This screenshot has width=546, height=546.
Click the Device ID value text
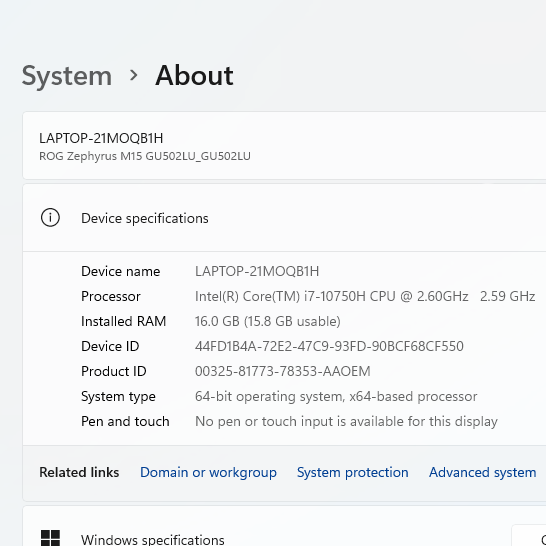329,346
